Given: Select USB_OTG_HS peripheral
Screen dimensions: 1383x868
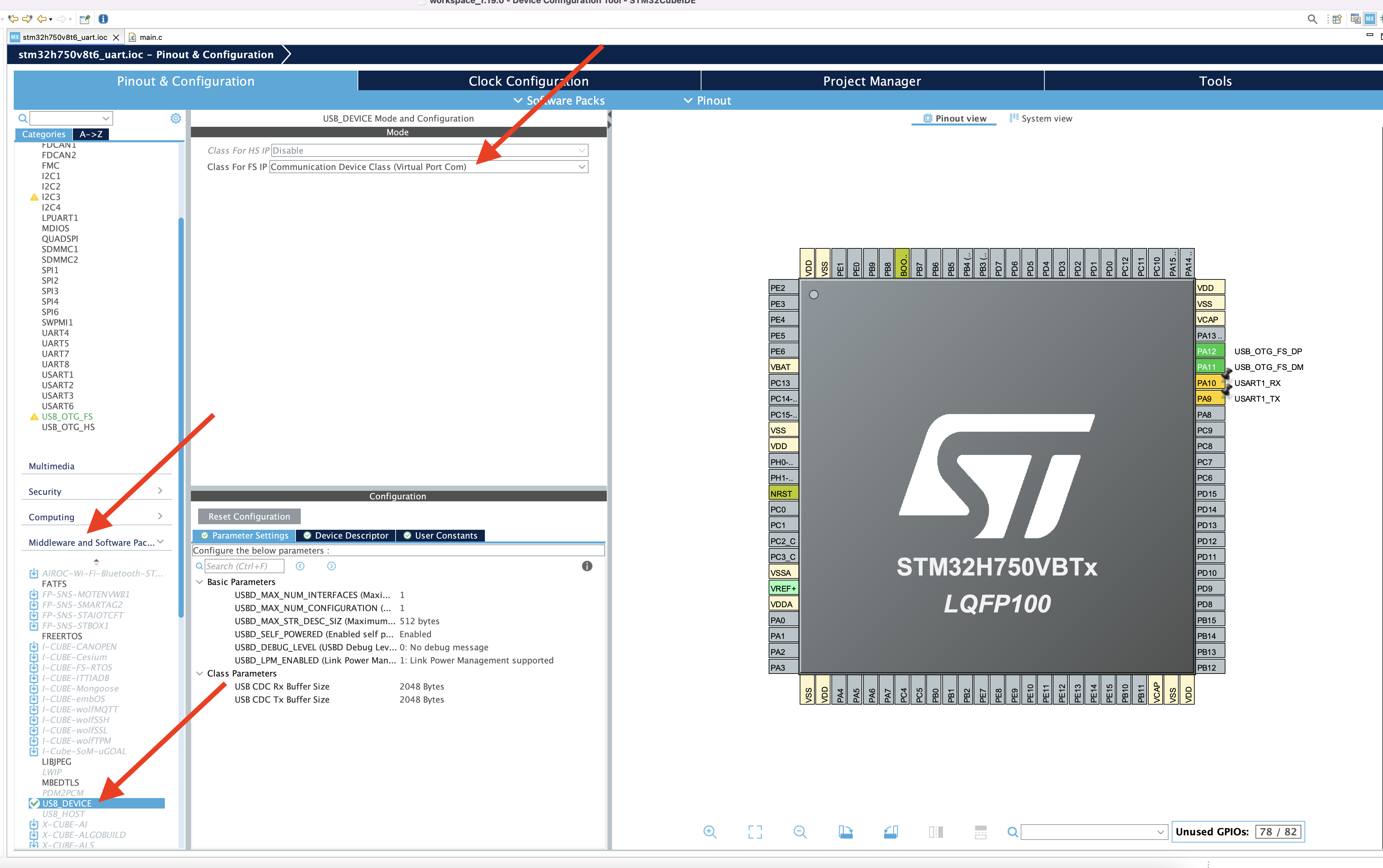Looking at the screenshot, I should pyautogui.click(x=68, y=427).
